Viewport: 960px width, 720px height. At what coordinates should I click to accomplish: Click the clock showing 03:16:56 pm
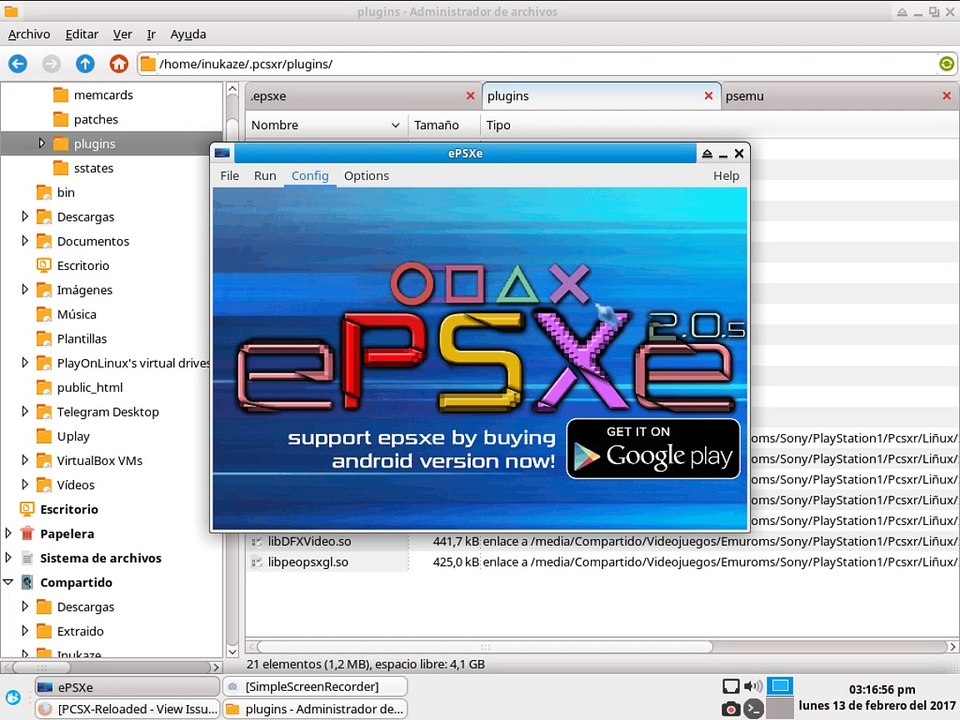coord(882,689)
